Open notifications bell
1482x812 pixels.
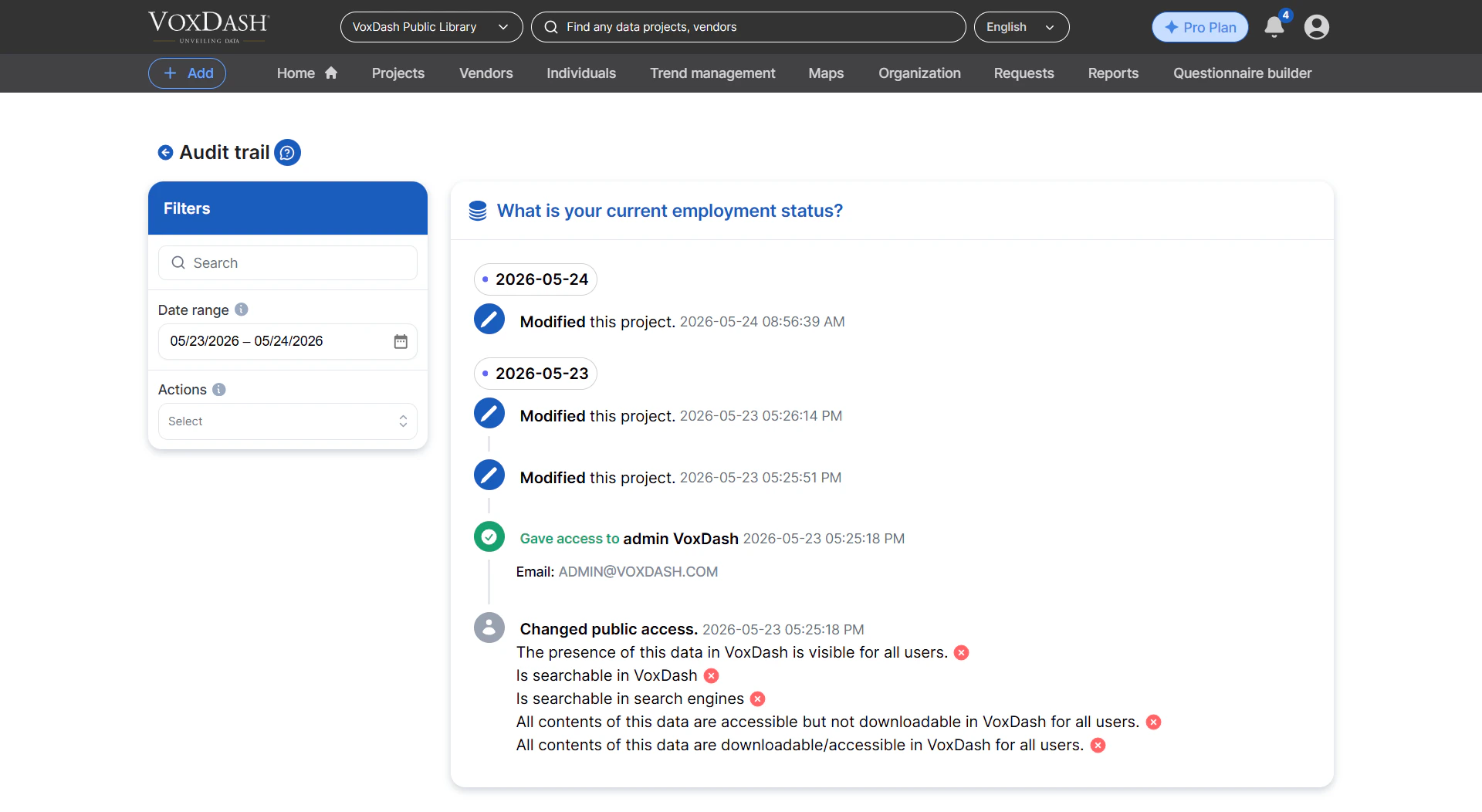(1274, 27)
